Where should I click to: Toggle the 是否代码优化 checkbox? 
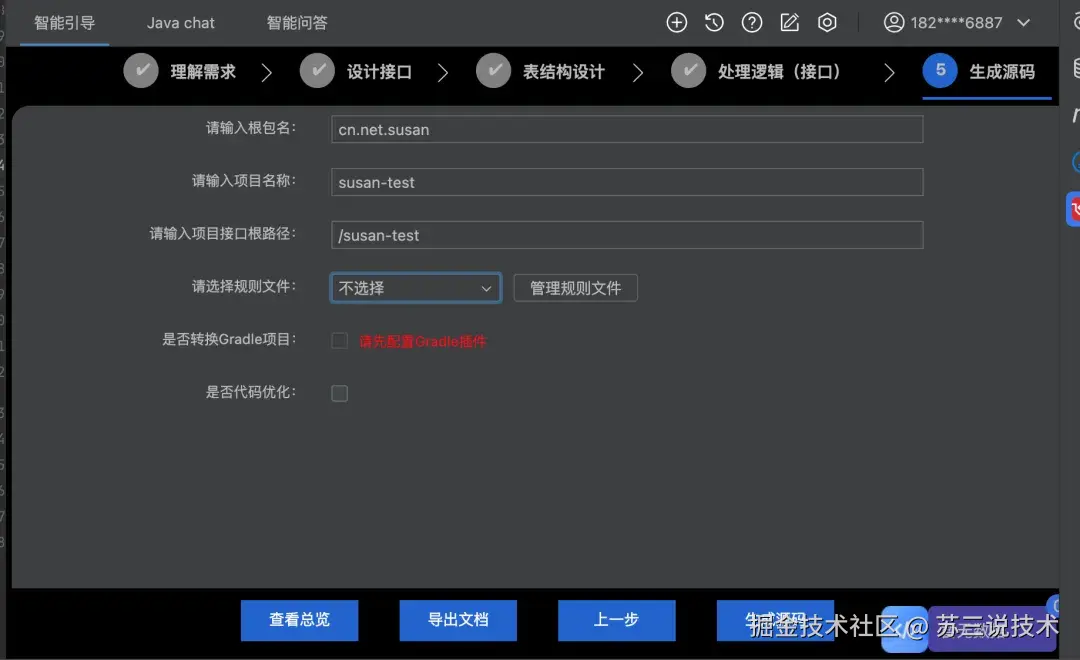(x=339, y=393)
